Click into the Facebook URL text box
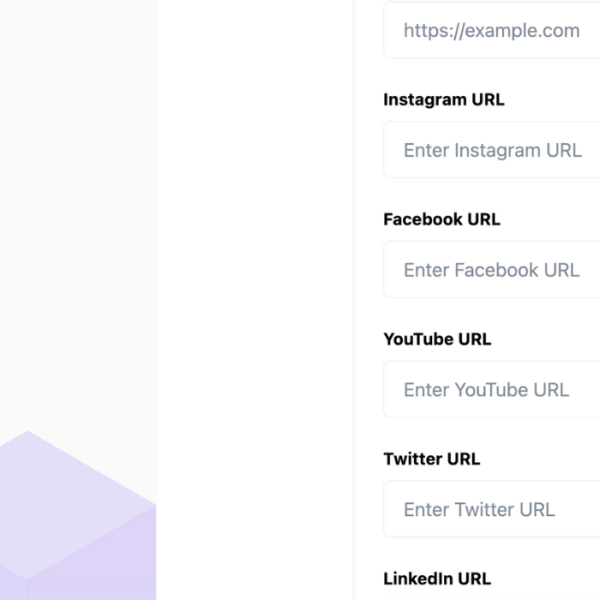Viewport: 600px width, 600px height. (x=491, y=270)
